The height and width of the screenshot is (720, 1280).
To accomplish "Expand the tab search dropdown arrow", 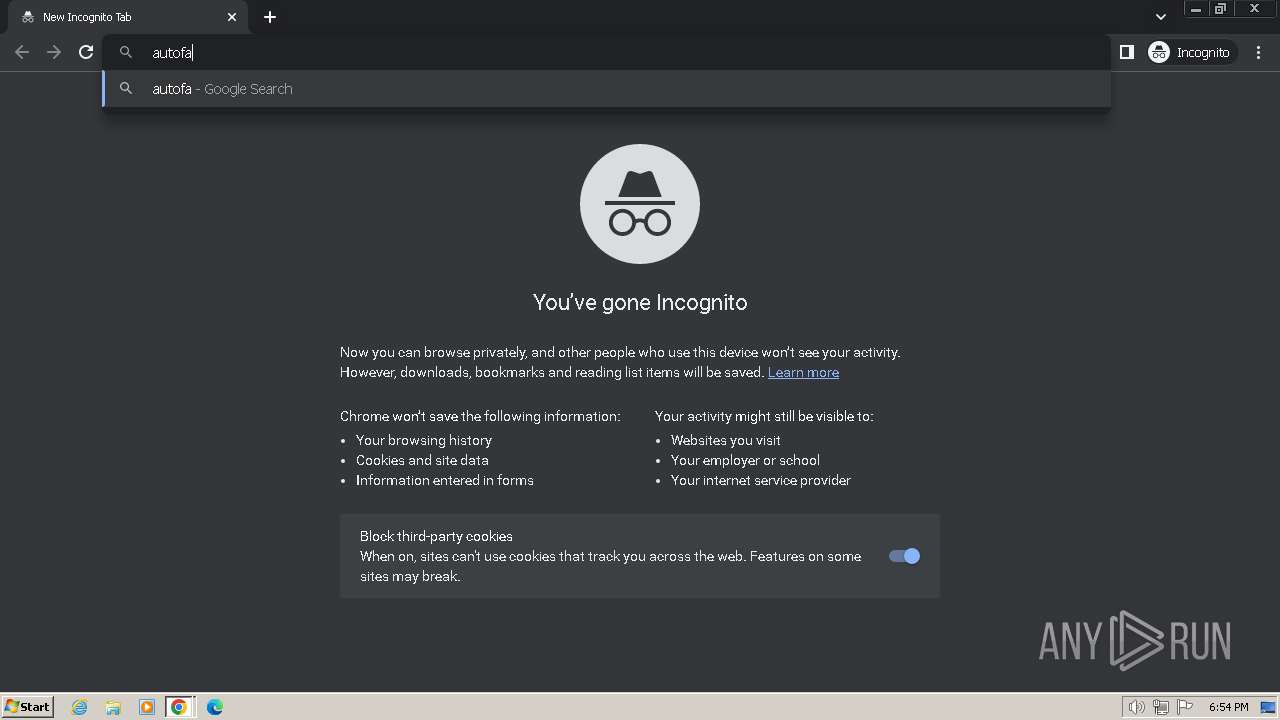I will [1160, 17].
